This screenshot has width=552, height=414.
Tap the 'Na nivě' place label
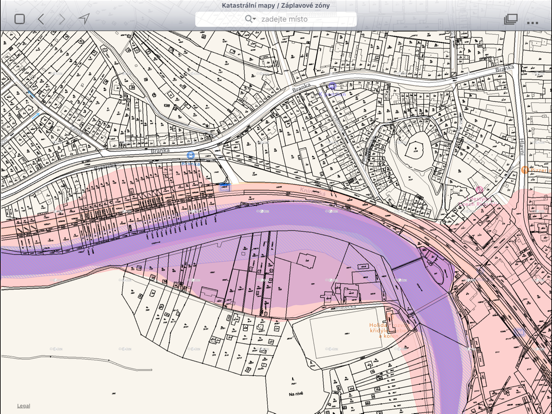tap(296, 394)
